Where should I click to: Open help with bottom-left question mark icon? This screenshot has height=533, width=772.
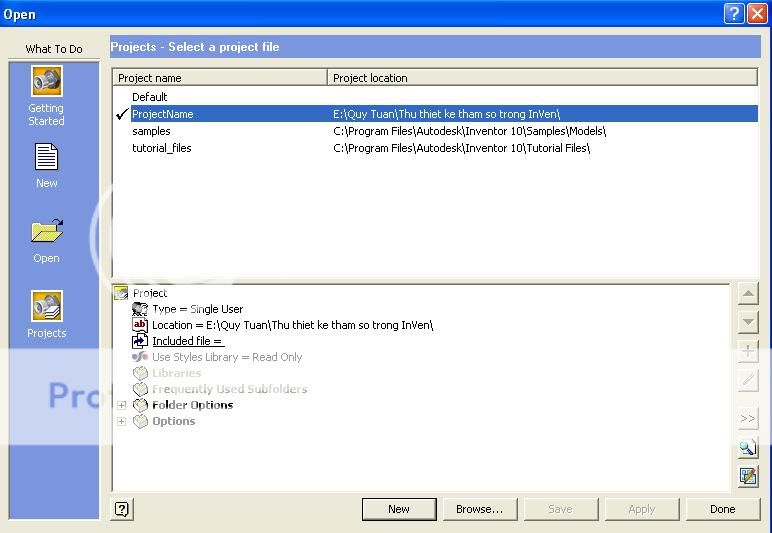122,509
